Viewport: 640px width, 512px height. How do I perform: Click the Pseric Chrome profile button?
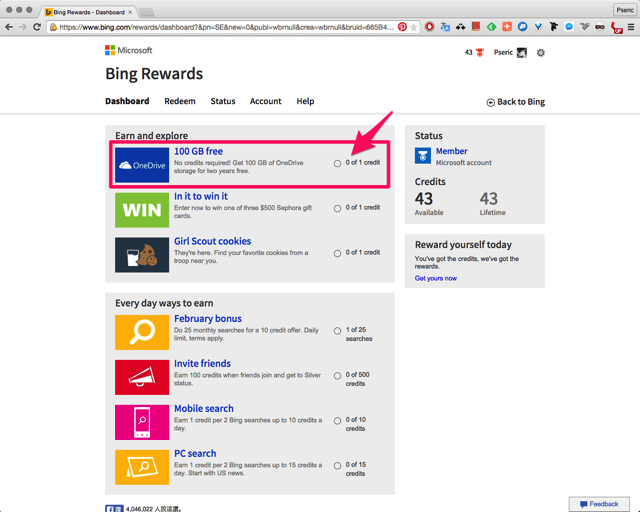[x=624, y=10]
